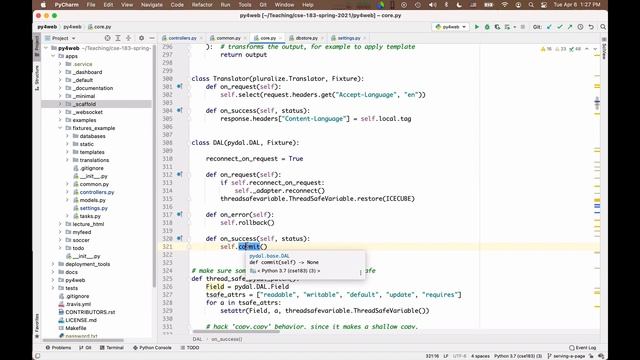This screenshot has height=360, width=640.
Task: Collapse the fixtures_example folder
Action: [60, 128]
